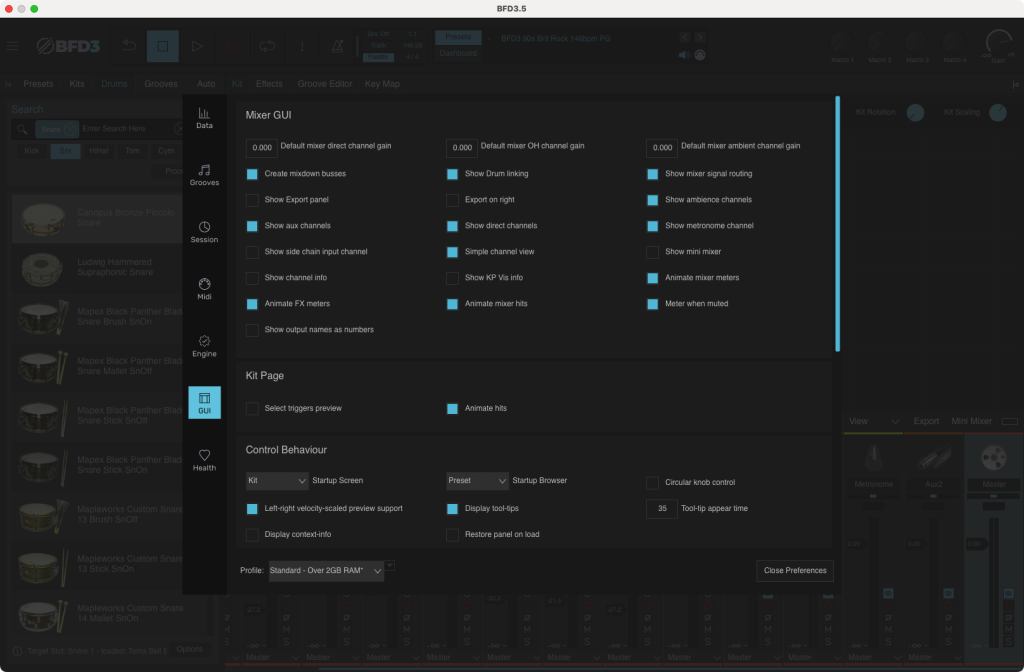Open the Midi preferences section
The width and height of the screenshot is (1024, 672).
coord(204,289)
